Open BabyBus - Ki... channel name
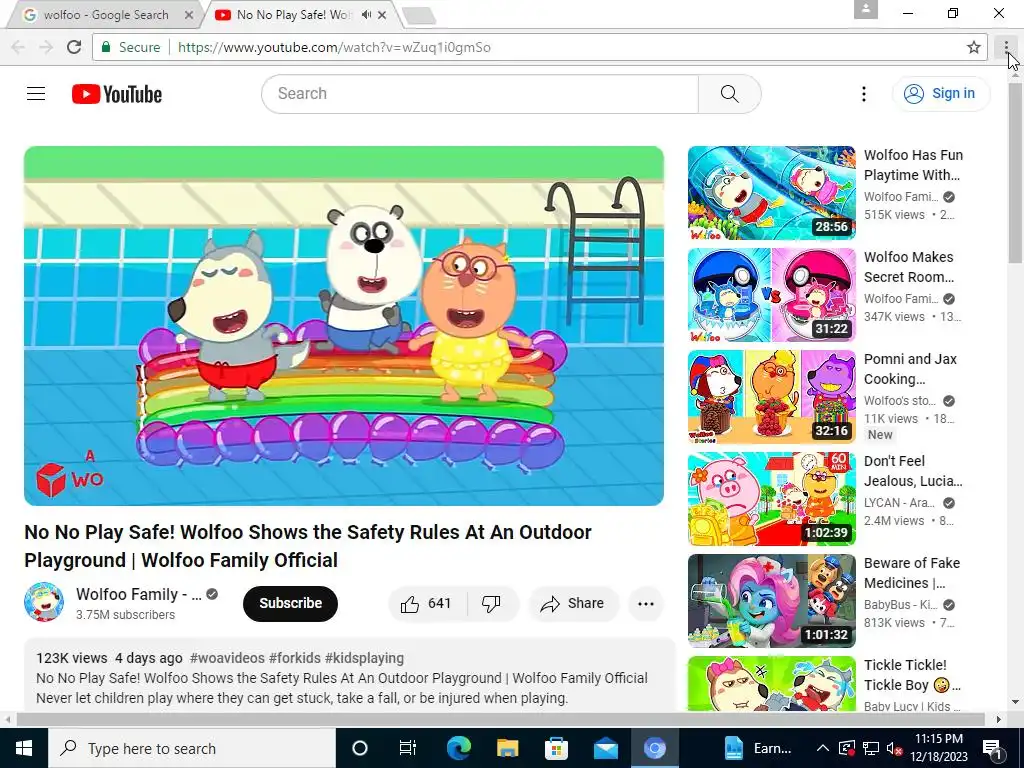Image resolution: width=1024 pixels, height=768 pixels. point(901,605)
